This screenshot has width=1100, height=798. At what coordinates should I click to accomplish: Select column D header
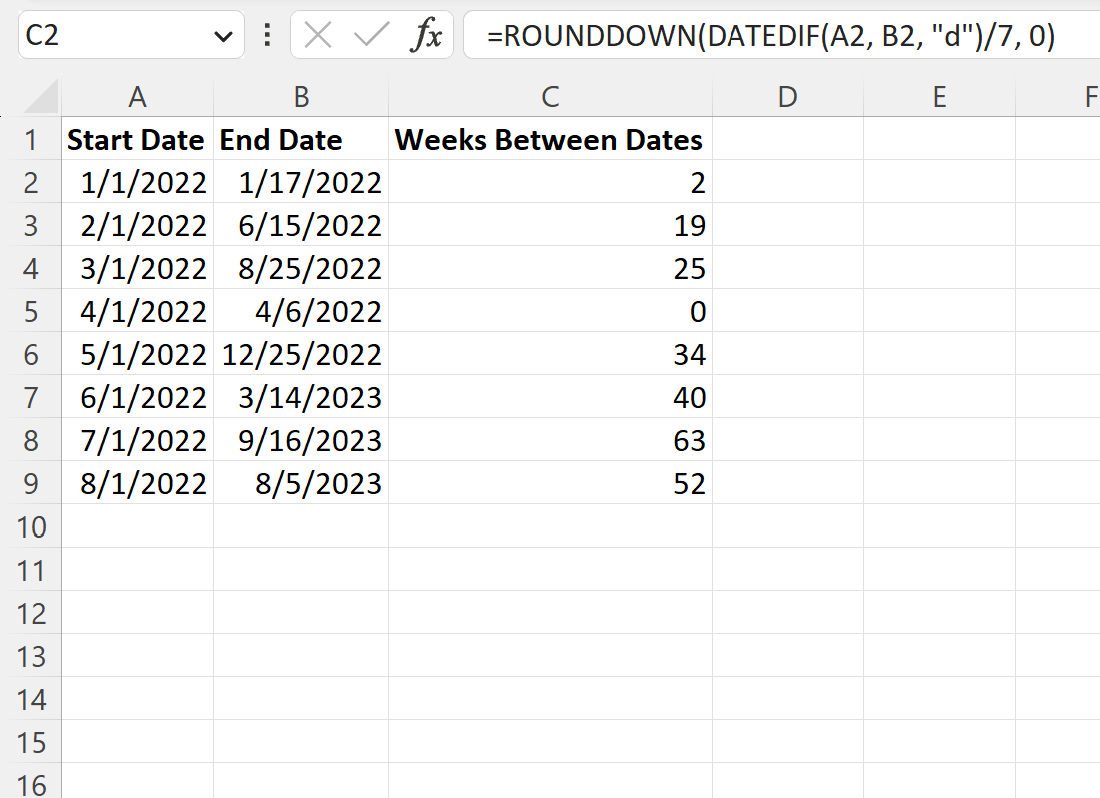coord(787,97)
